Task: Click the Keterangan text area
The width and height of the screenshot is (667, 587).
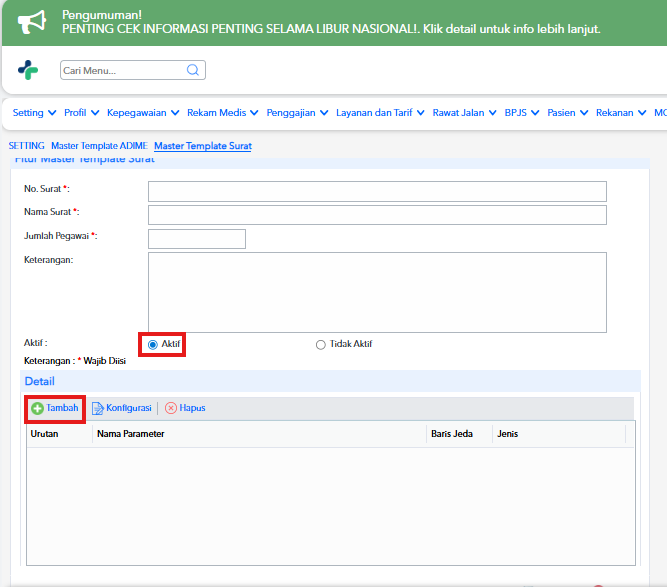Action: [377, 293]
